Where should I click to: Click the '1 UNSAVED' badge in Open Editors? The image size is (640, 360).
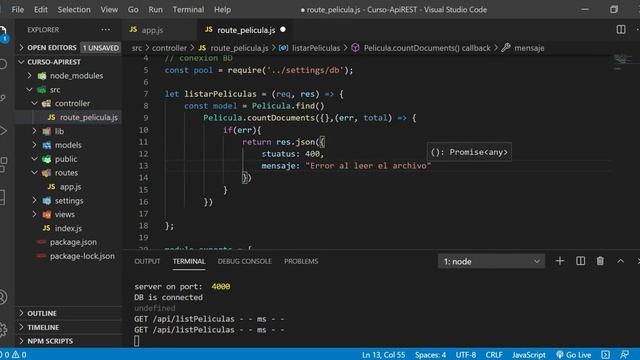(x=101, y=48)
